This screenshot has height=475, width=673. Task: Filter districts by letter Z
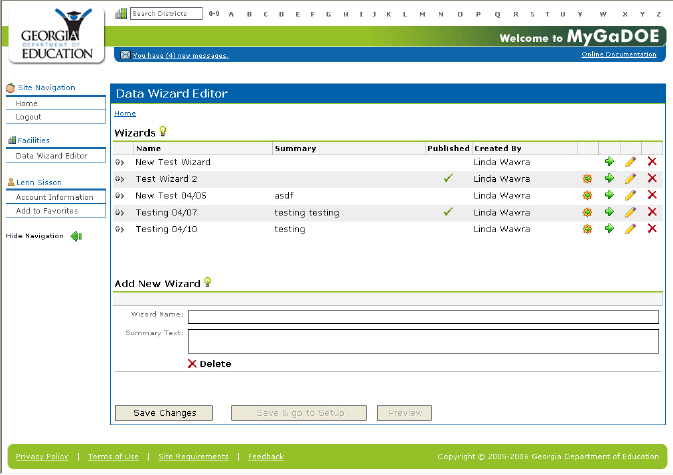[x=658, y=14]
